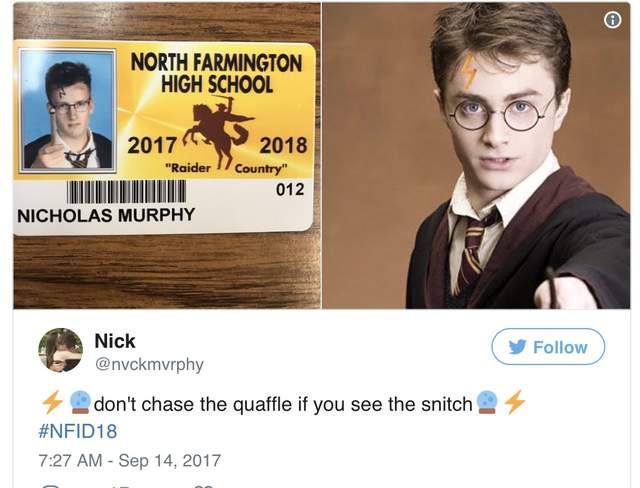
Task: Click the tweet text about the quaffle
Action: [x=283, y=404]
